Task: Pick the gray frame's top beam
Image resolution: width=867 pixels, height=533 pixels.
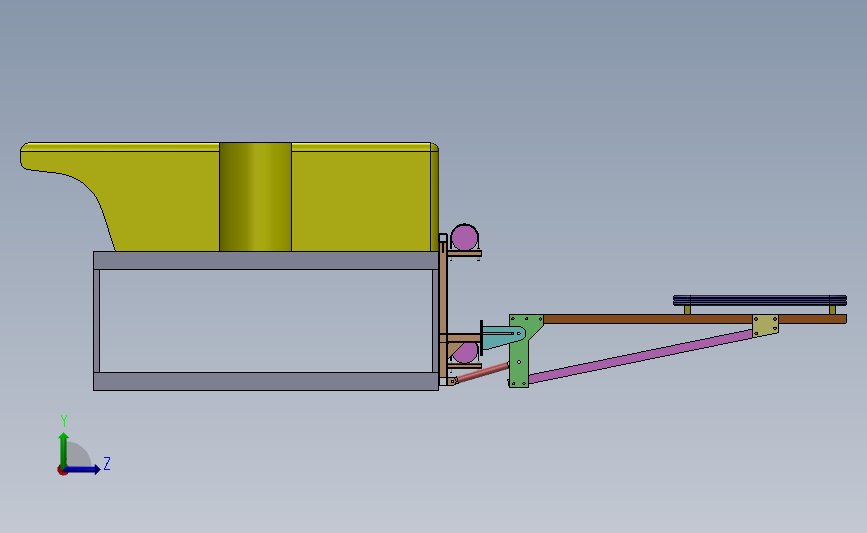Action: (266, 260)
